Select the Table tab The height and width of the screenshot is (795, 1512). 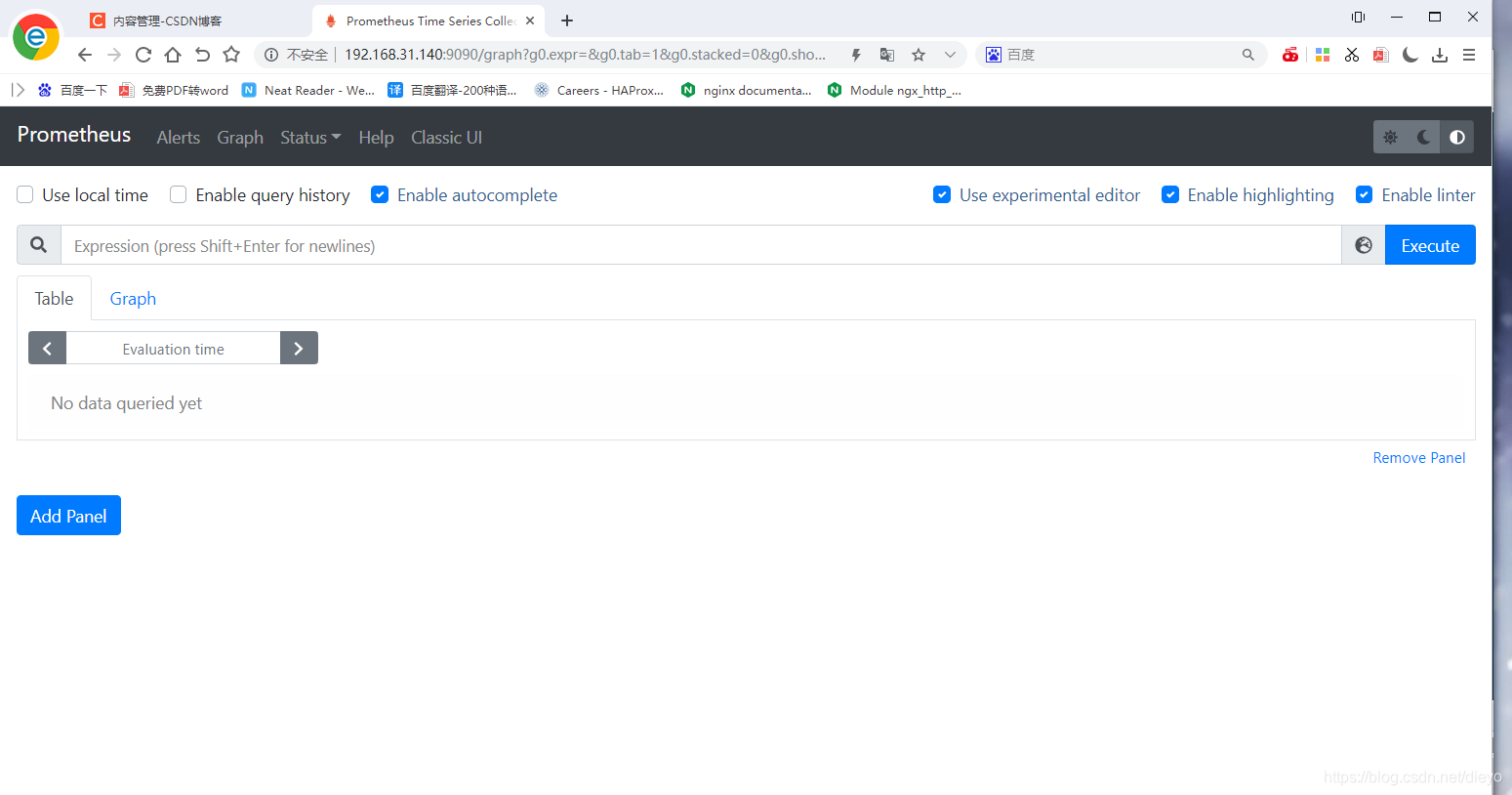pos(55,298)
